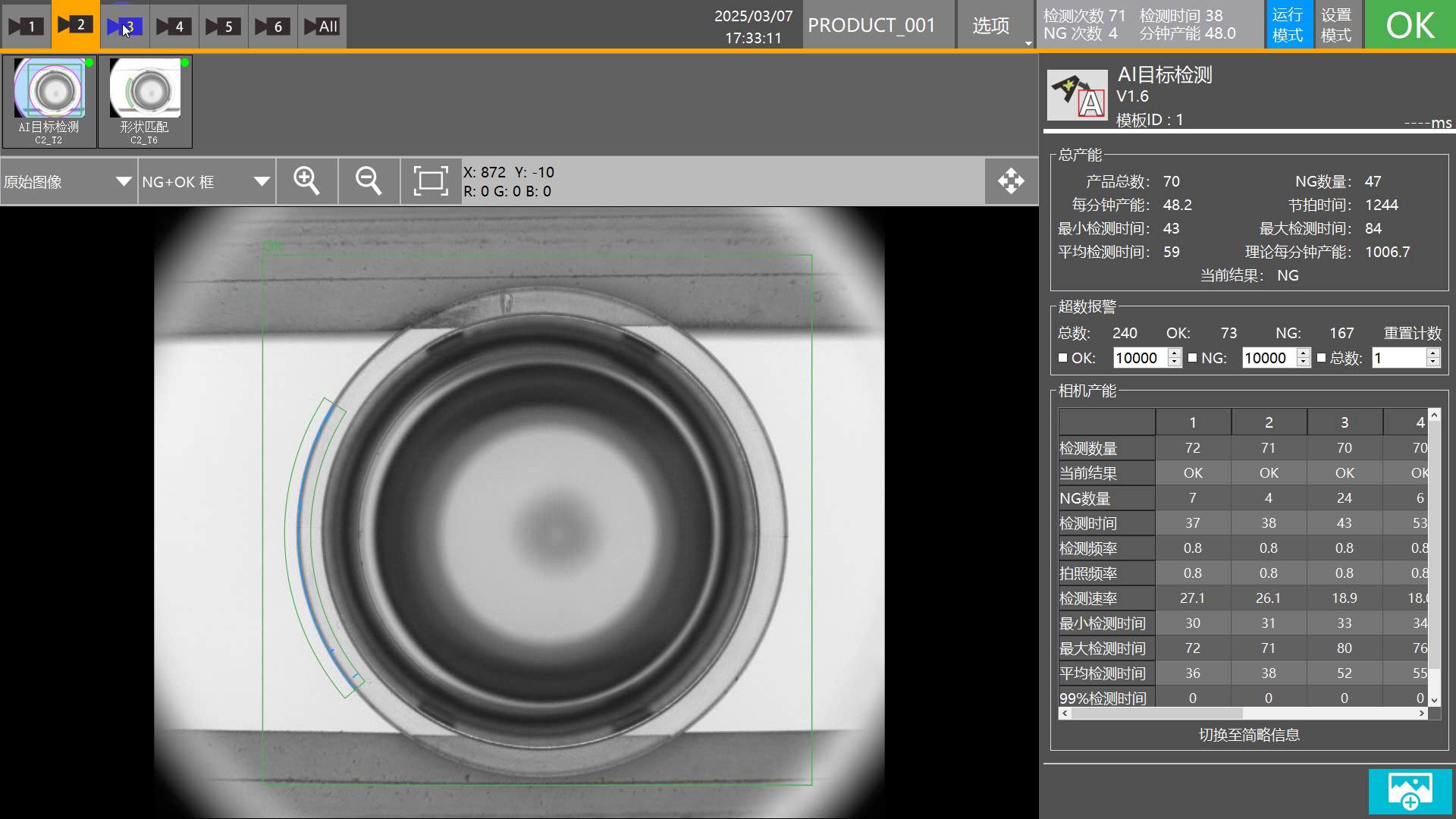The width and height of the screenshot is (1456, 819).
Task: Switch to 设置模式 settings mode
Action: (1336, 25)
